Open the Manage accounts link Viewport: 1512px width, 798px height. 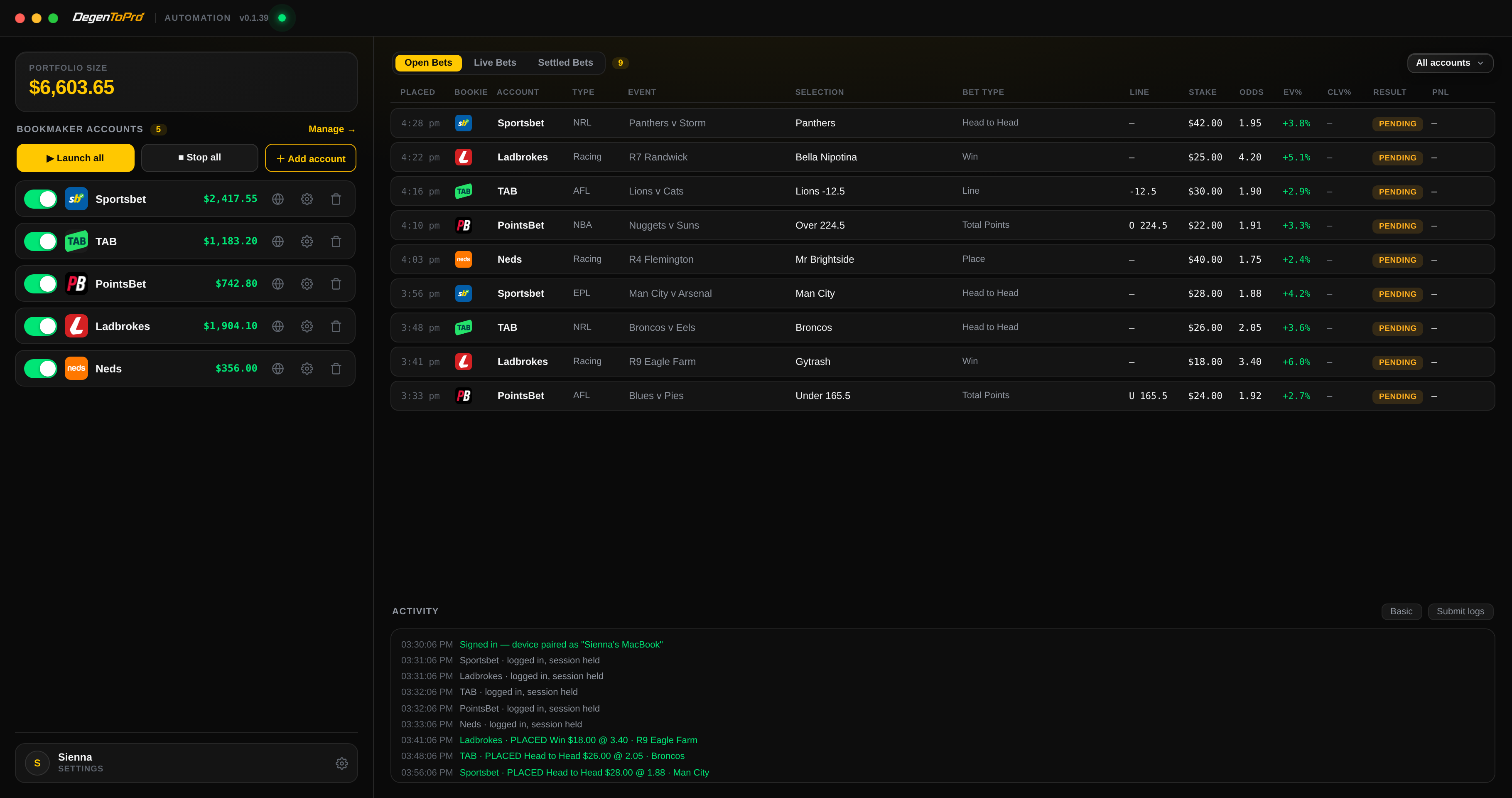[332, 129]
